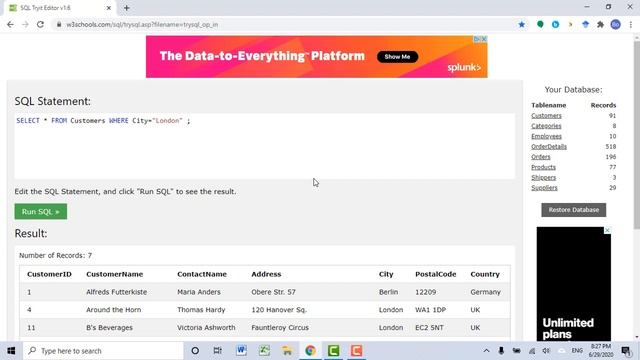Open the green chat extension icon
The height and width of the screenshot is (360, 640).
tap(540, 24)
